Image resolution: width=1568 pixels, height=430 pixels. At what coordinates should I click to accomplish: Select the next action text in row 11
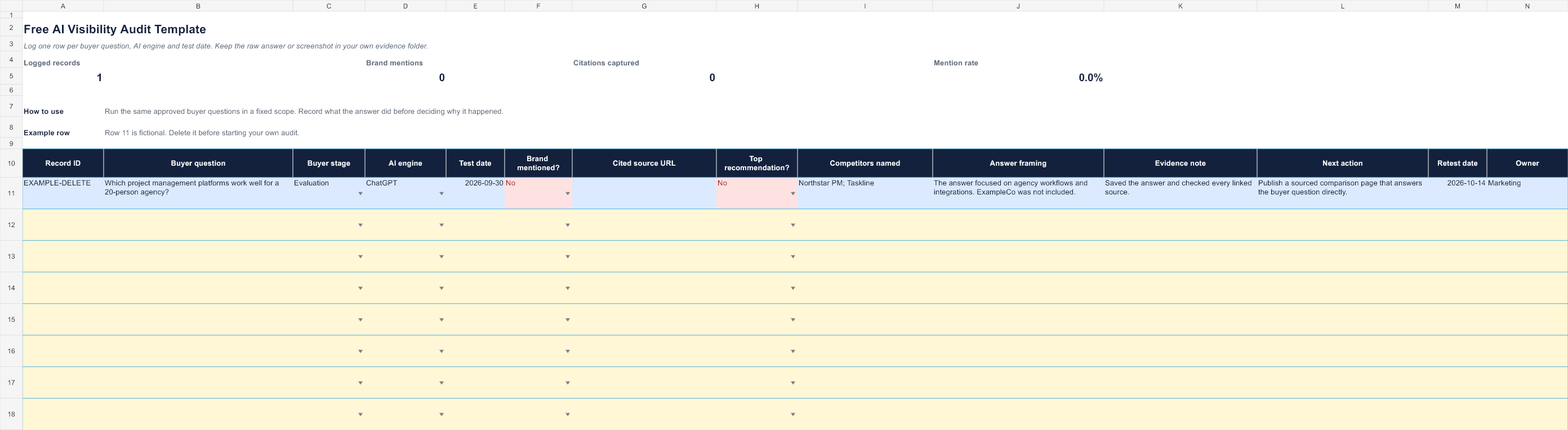click(x=1340, y=188)
